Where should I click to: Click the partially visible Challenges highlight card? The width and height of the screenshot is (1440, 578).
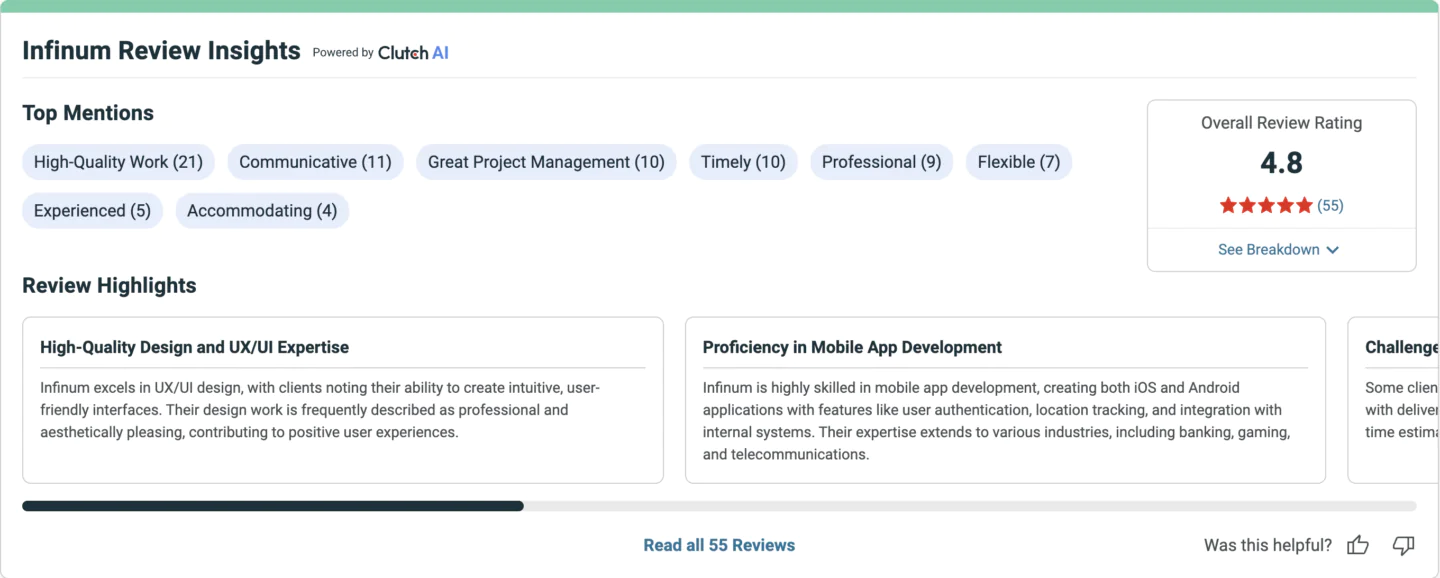(x=1394, y=400)
